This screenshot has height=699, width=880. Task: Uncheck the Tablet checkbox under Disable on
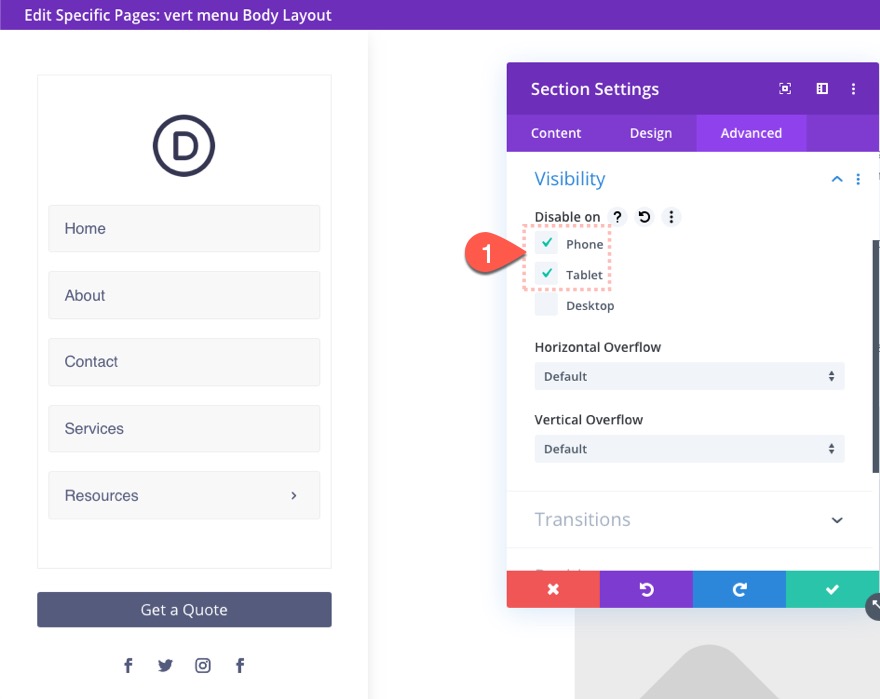tap(547, 273)
